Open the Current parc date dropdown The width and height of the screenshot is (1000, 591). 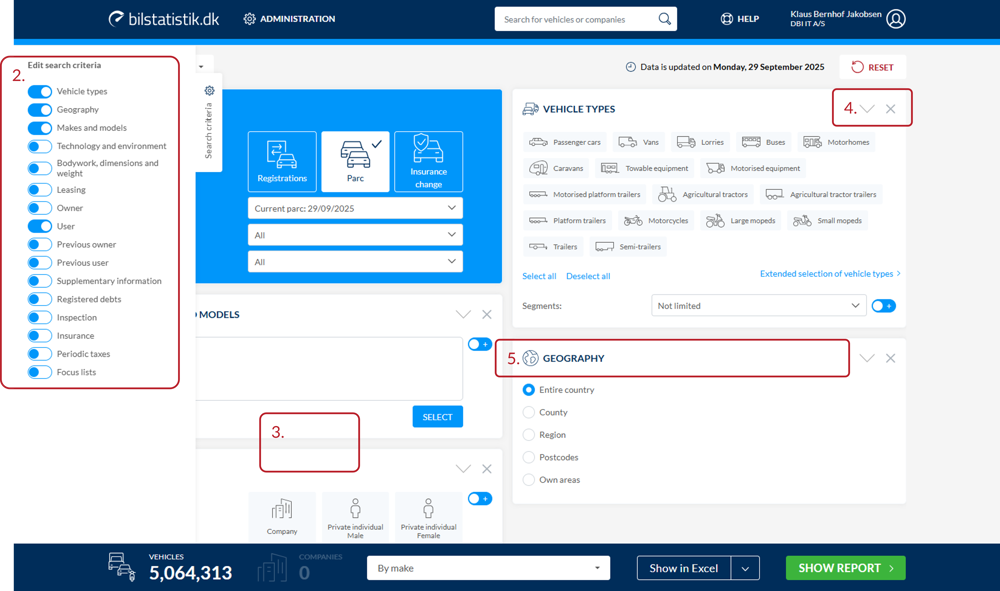pos(355,208)
